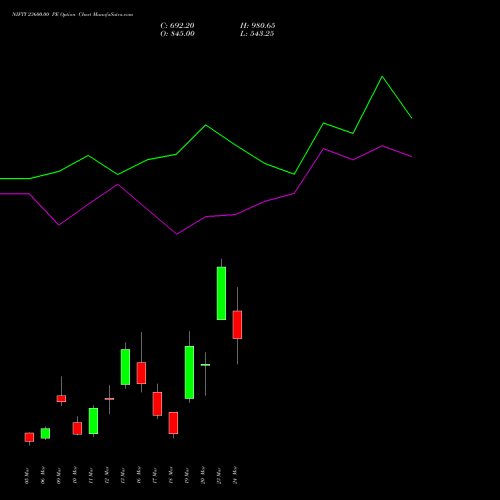Select the 09 Mar date label
Image resolution: width=500 pixels, height=500 pixels.
pos(59,476)
